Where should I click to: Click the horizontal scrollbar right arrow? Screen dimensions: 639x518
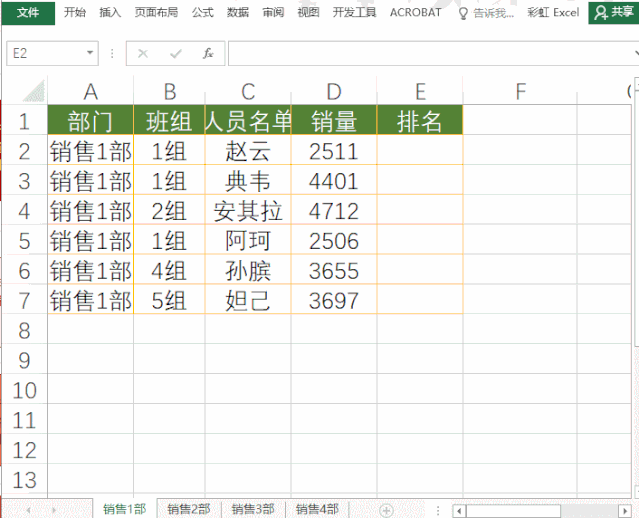(625, 510)
